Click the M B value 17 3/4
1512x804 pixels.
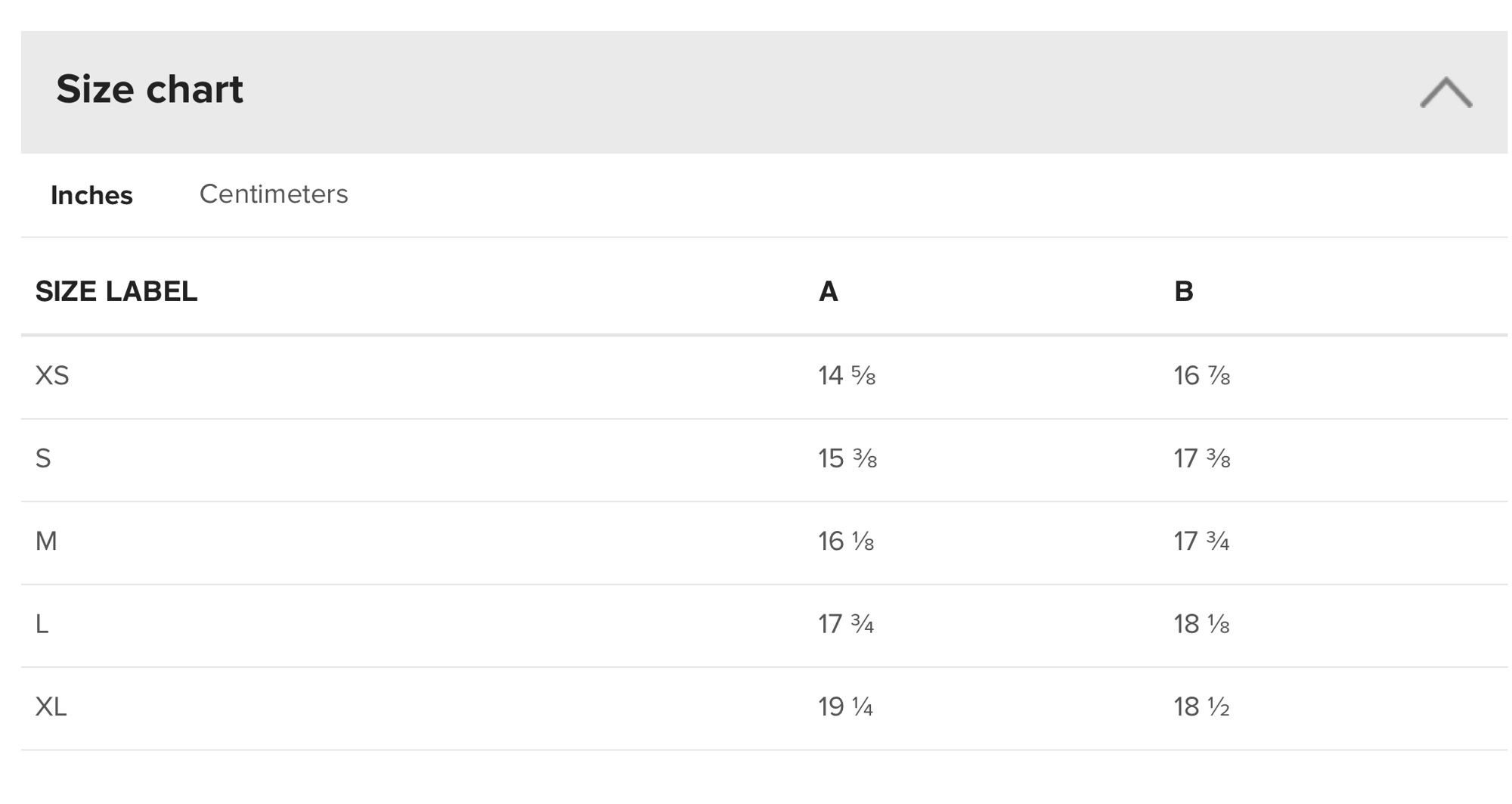pos(1201,542)
